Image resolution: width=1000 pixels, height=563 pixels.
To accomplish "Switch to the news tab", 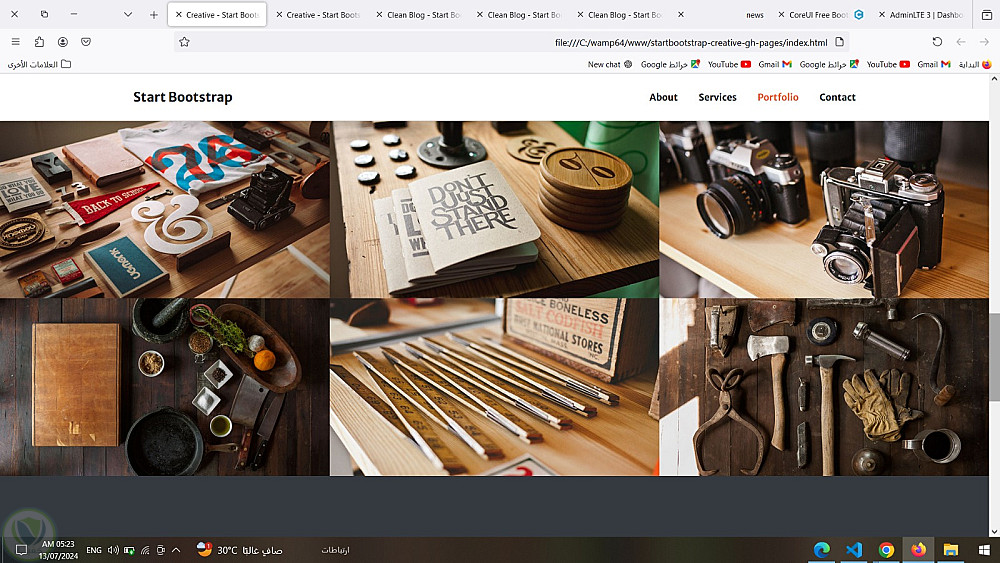I will click(721, 15).
